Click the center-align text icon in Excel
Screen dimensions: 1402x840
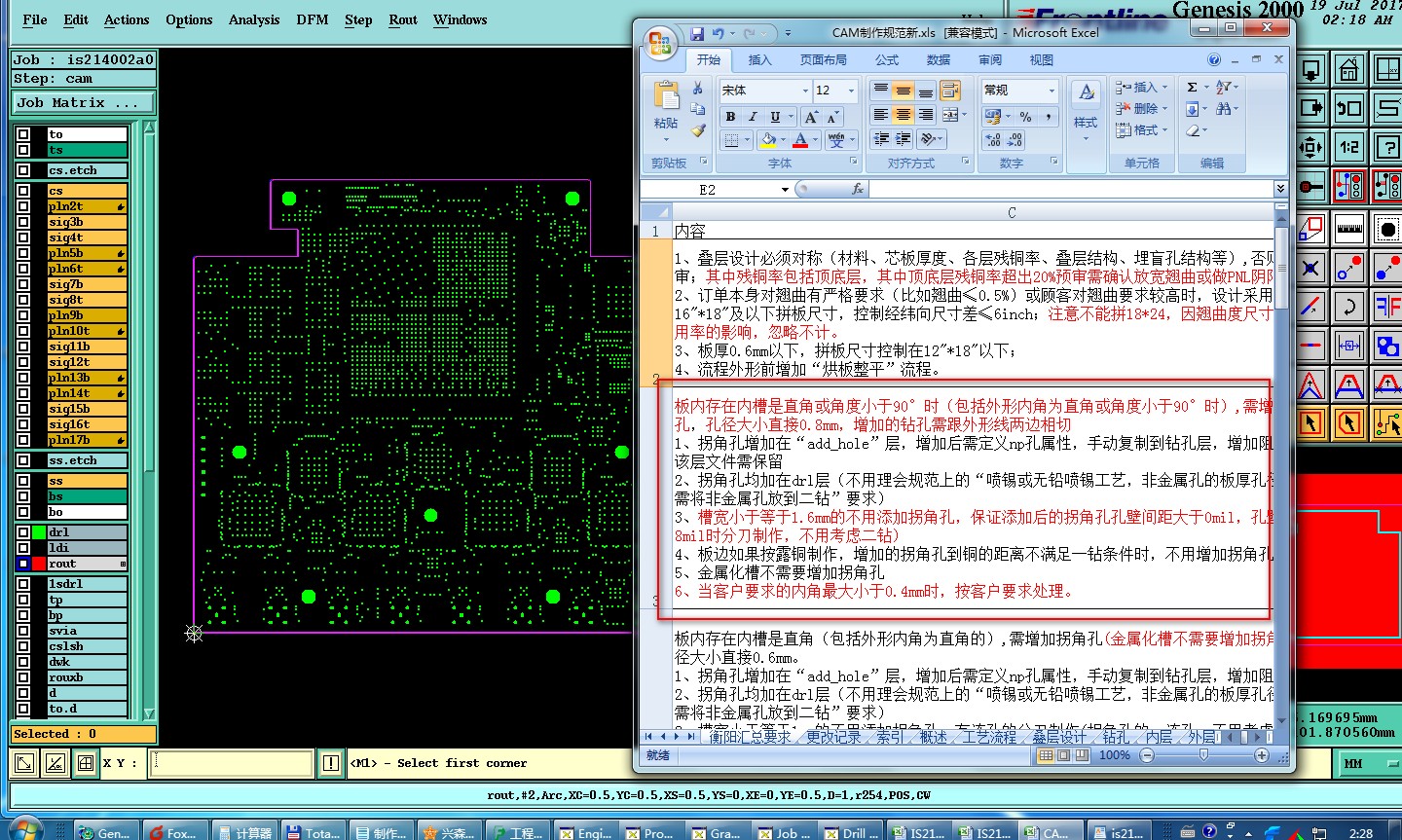(x=903, y=115)
